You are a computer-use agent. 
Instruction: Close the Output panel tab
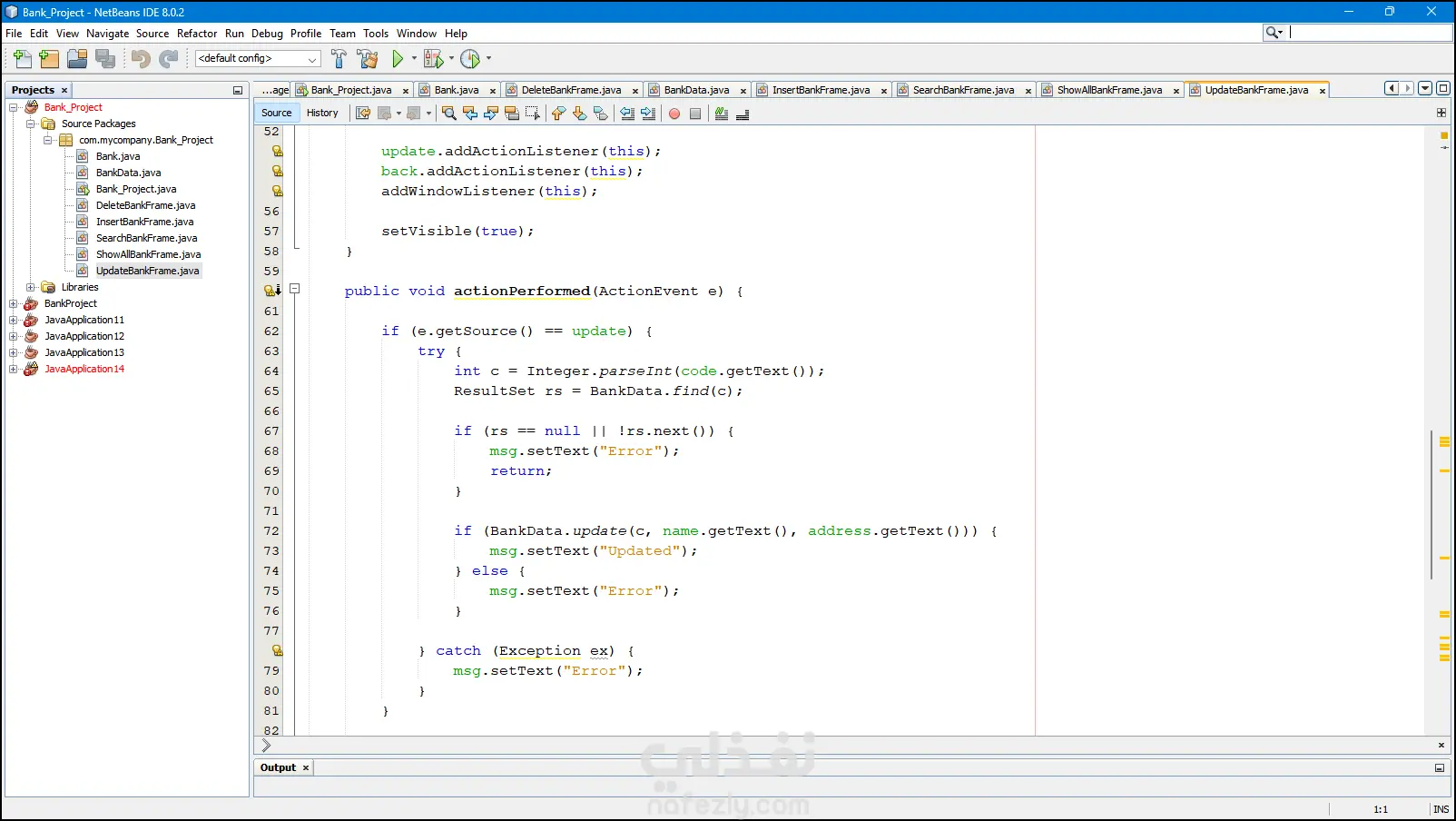pos(306,768)
